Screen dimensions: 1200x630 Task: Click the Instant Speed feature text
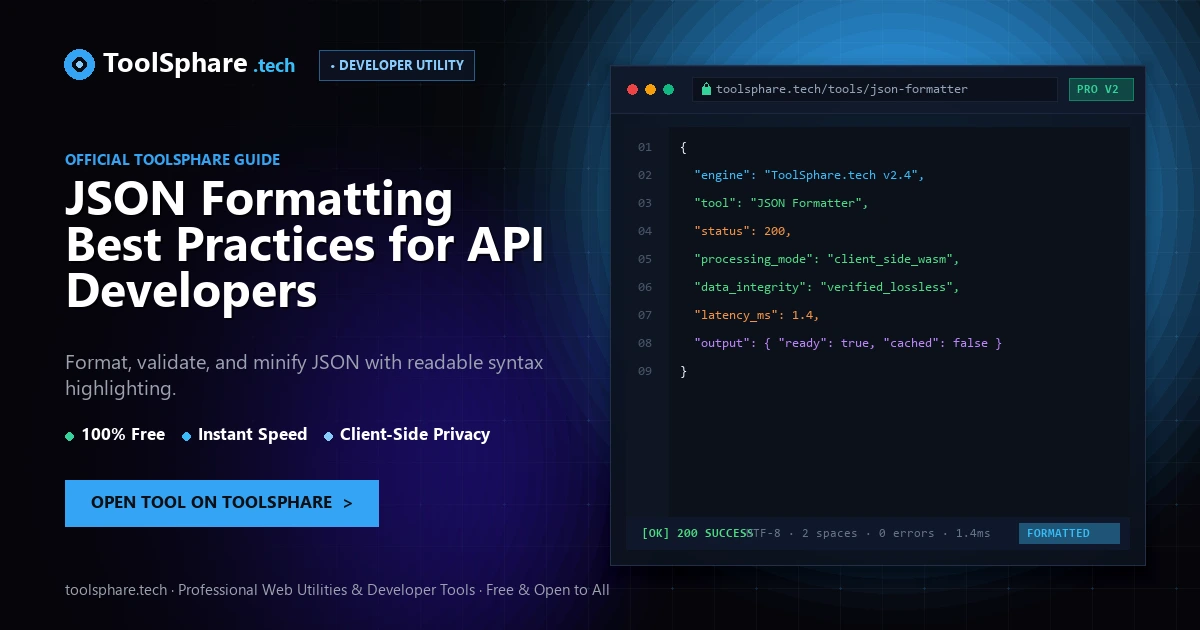[x=252, y=434]
